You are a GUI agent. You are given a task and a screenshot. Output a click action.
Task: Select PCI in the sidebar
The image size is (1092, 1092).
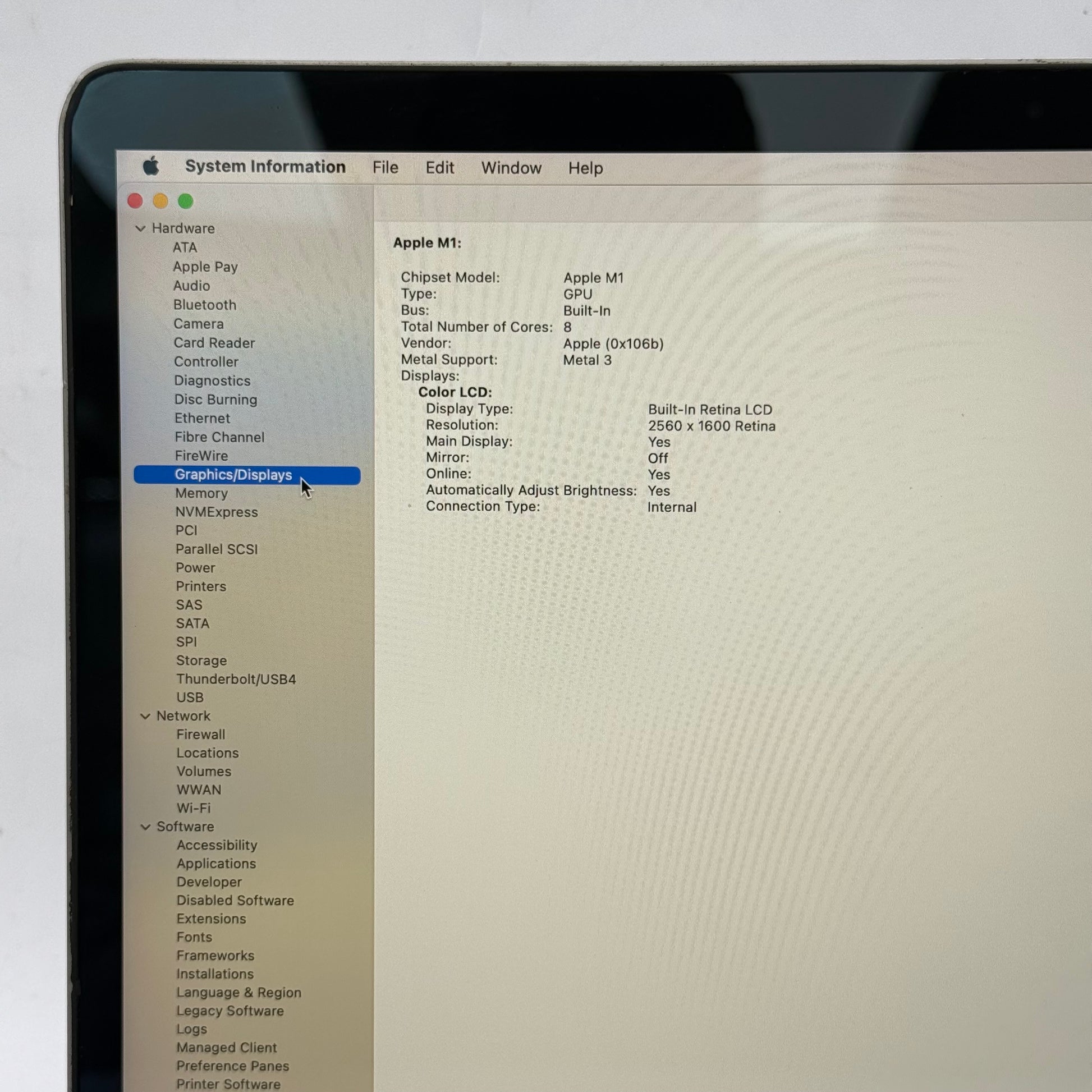[x=186, y=531]
